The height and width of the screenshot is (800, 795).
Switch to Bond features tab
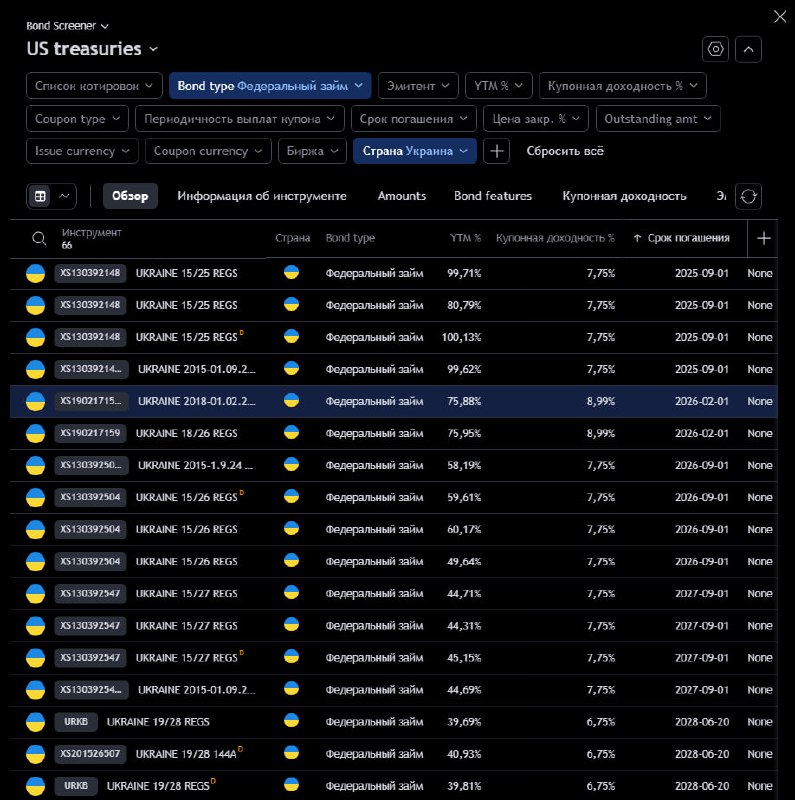coord(493,196)
